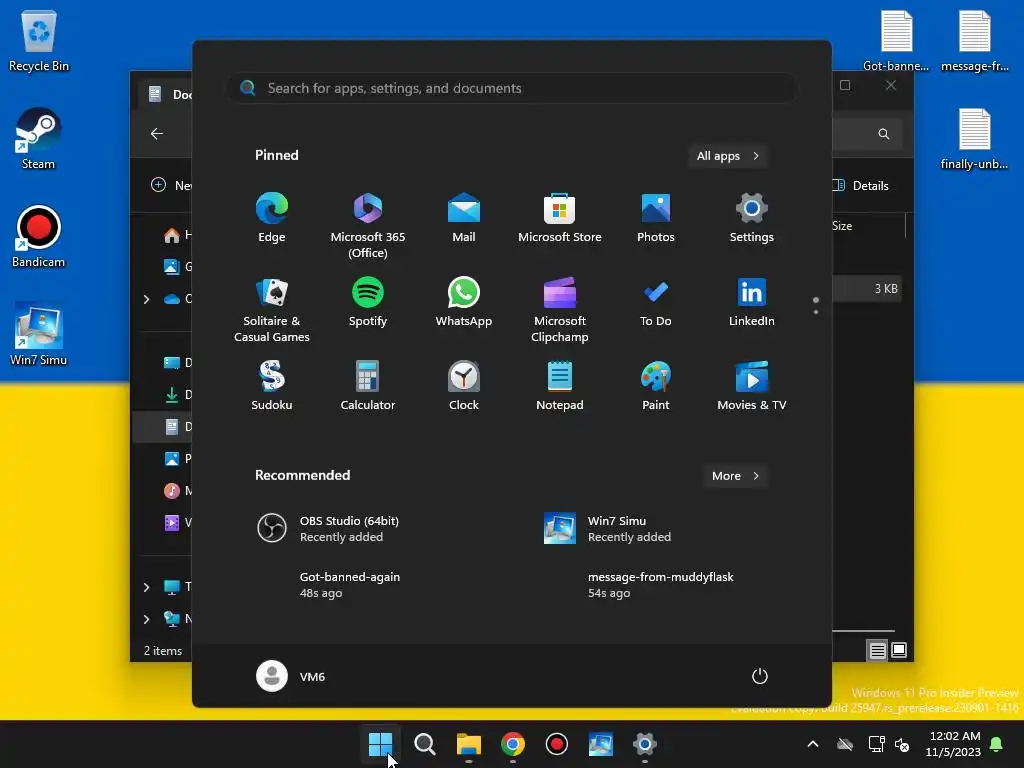Open the To Do app
1024x768 pixels.
click(656, 302)
